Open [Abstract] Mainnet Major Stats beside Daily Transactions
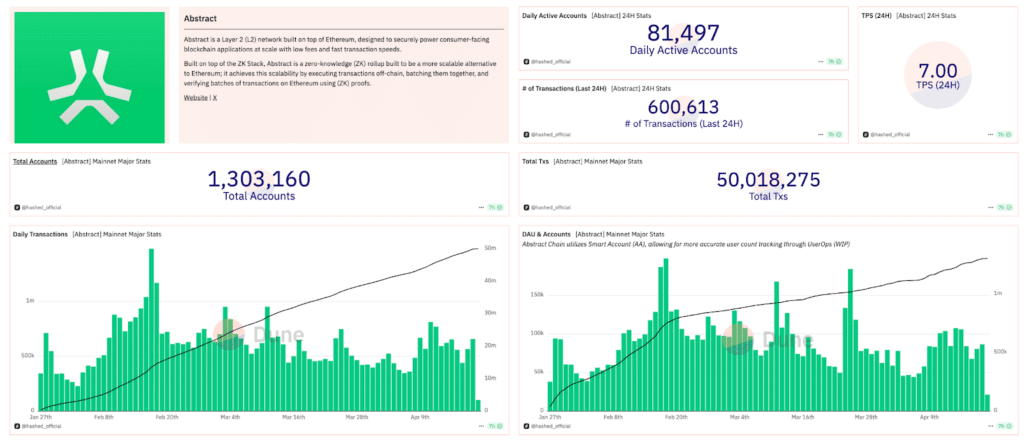 [118, 234]
